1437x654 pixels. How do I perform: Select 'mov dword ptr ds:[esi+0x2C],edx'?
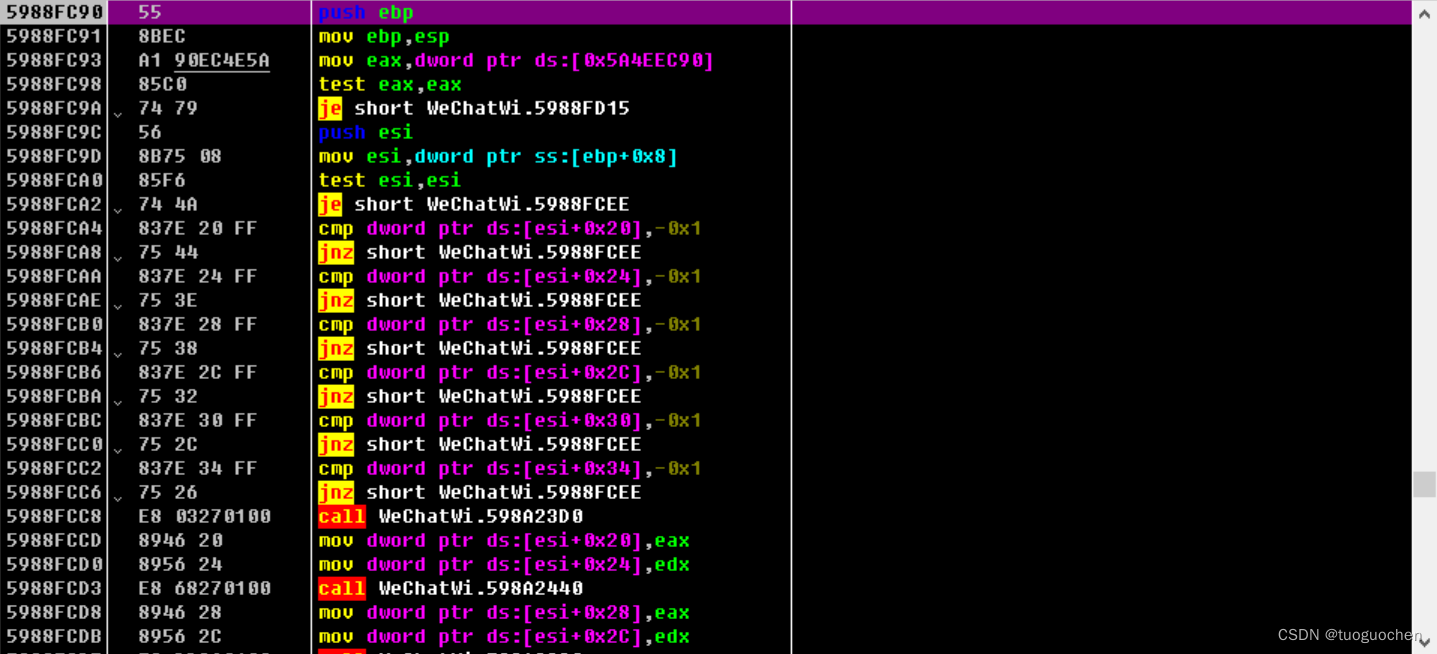[504, 636]
